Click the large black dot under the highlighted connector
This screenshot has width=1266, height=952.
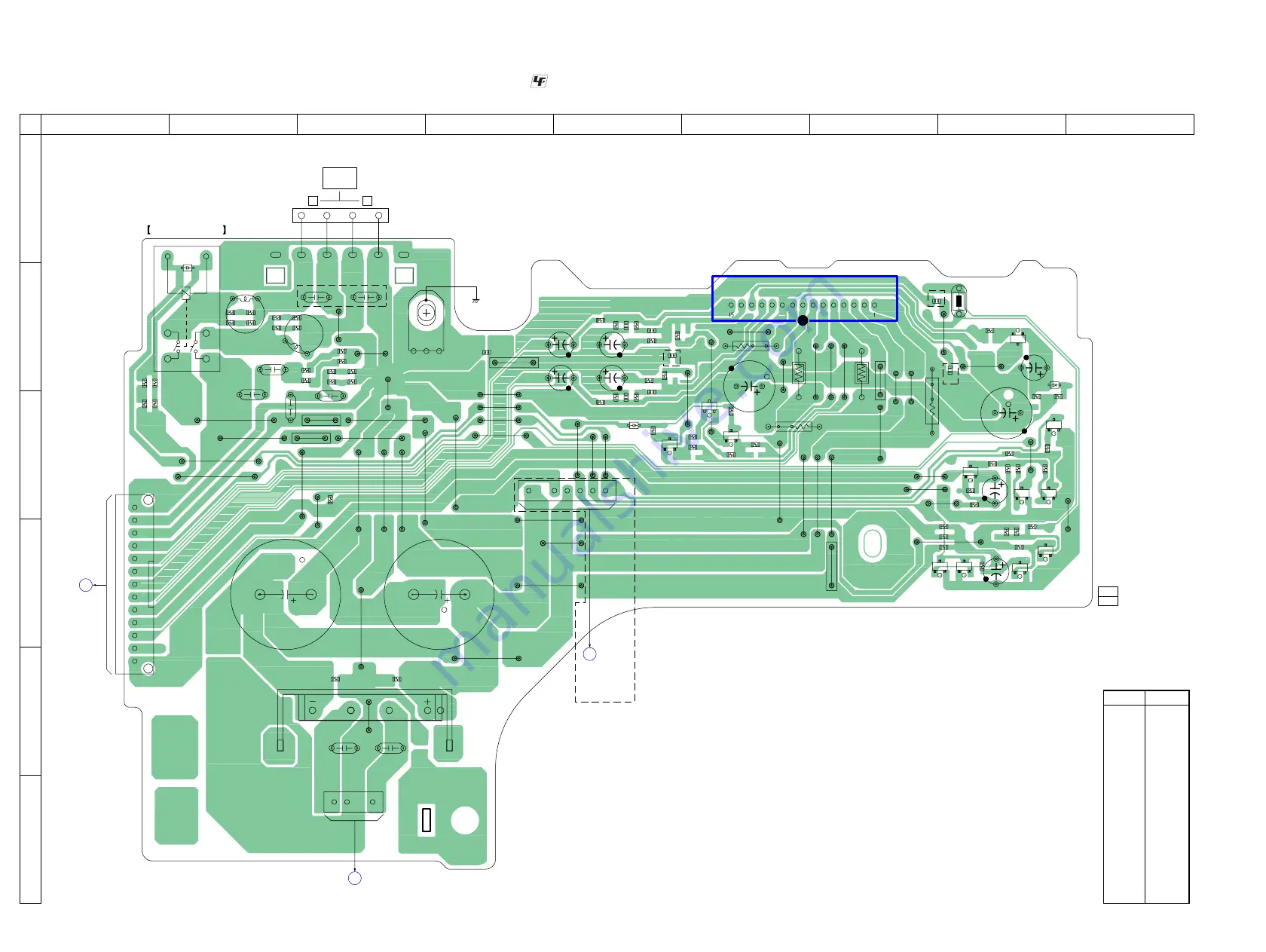[x=803, y=320]
